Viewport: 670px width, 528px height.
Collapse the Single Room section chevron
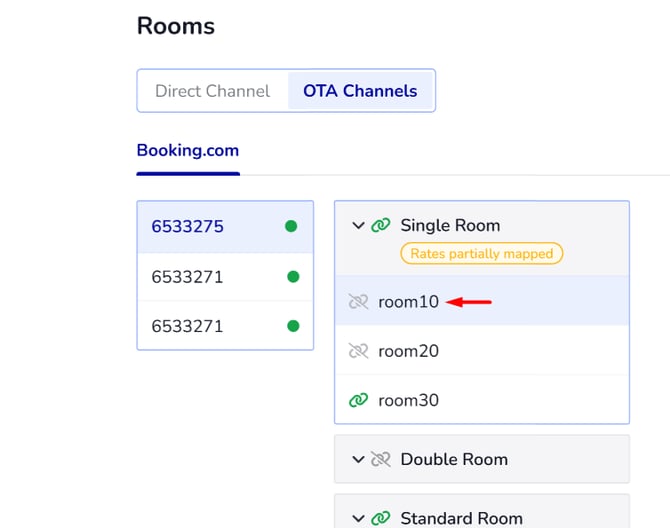tap(358, 226)
